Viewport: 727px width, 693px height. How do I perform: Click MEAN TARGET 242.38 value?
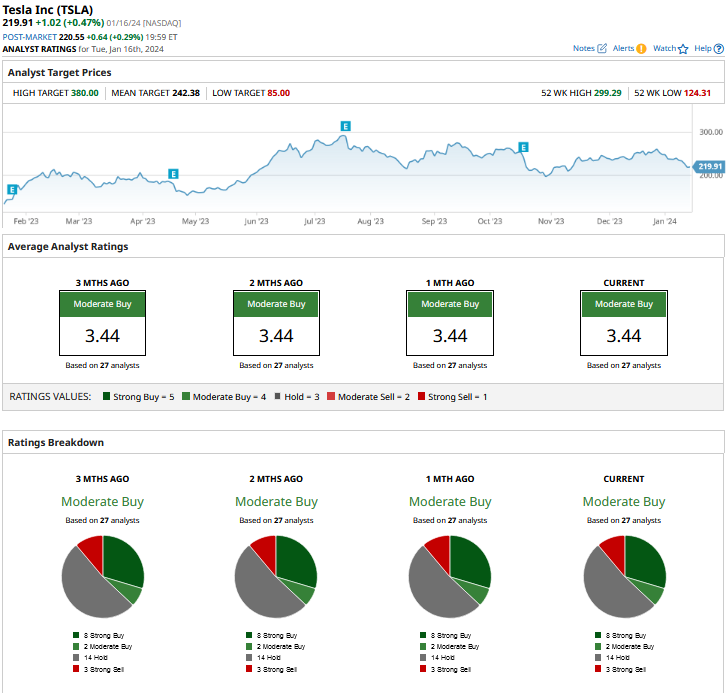click(186, 93)
